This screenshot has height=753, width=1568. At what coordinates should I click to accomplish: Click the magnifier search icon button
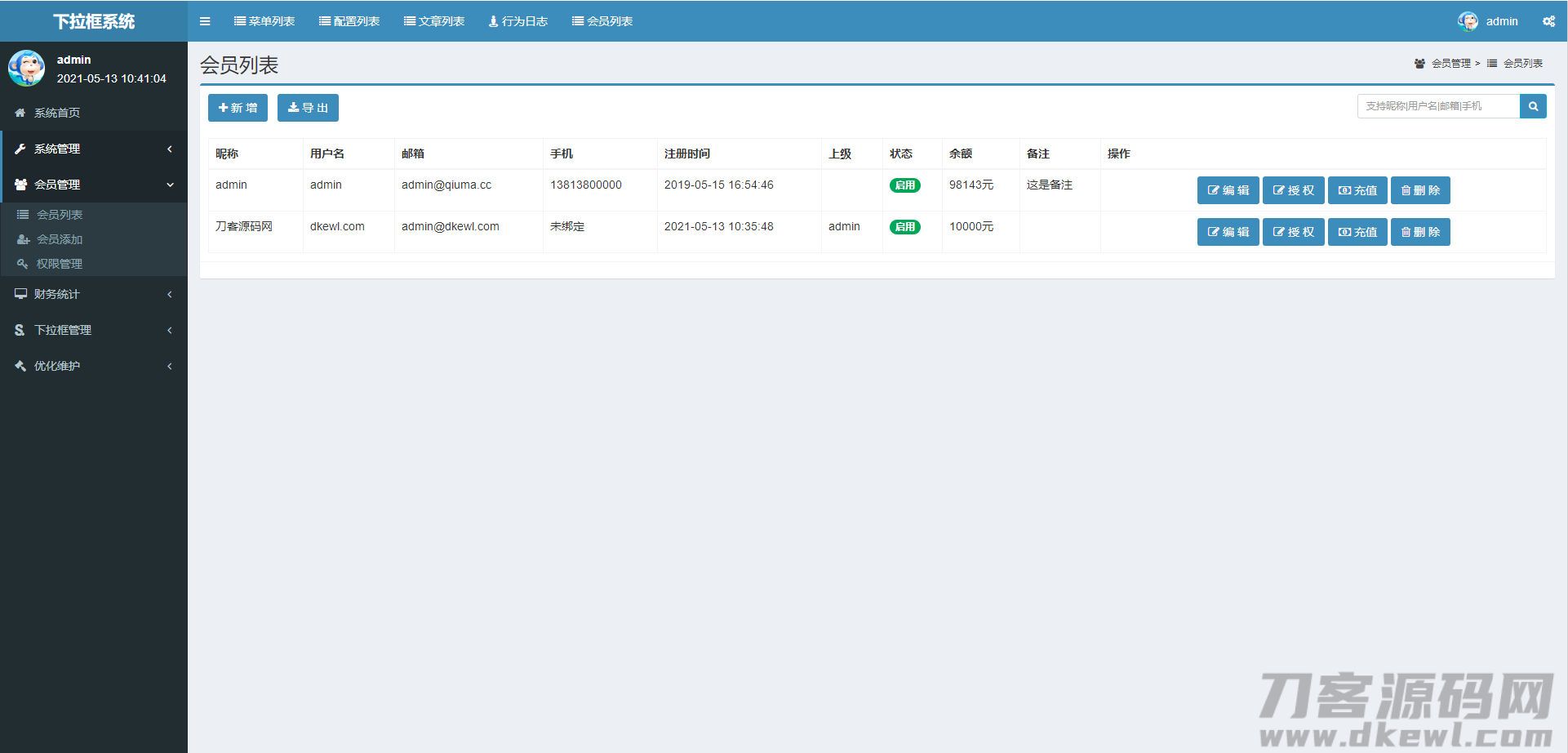pos(1533,106)
